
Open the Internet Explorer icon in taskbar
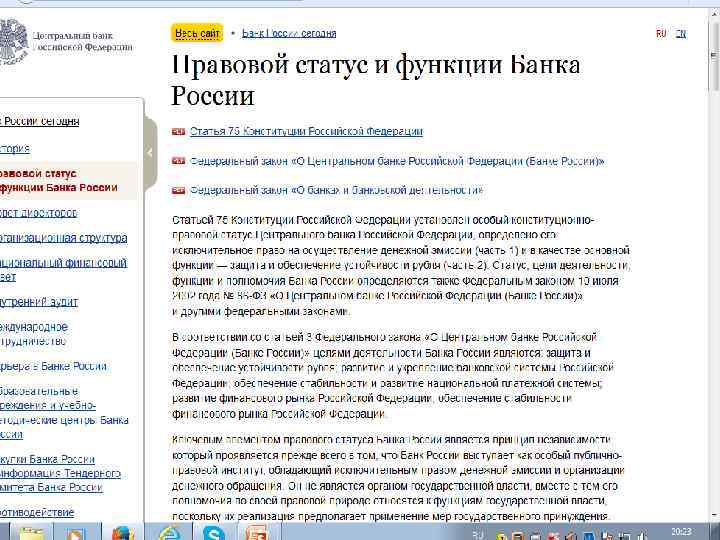click(170, 533)
